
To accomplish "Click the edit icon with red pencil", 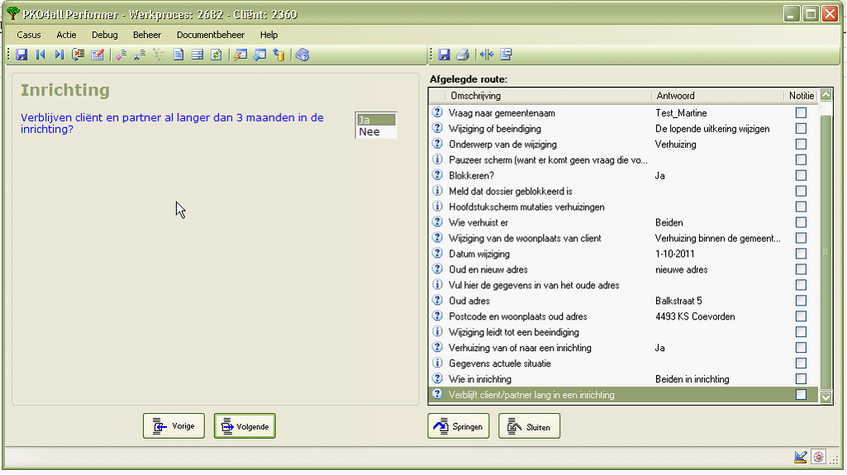I will tap(97, 55).
